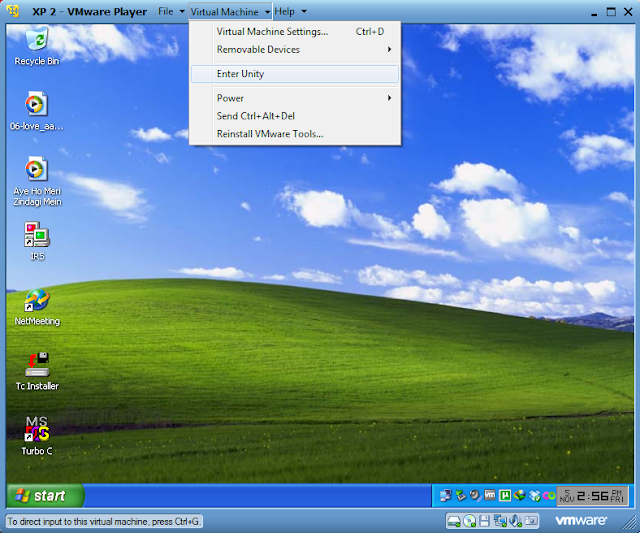Choose Enter Unity from the menu
This screenshot has height=533, width=640.
pos(295,74)
